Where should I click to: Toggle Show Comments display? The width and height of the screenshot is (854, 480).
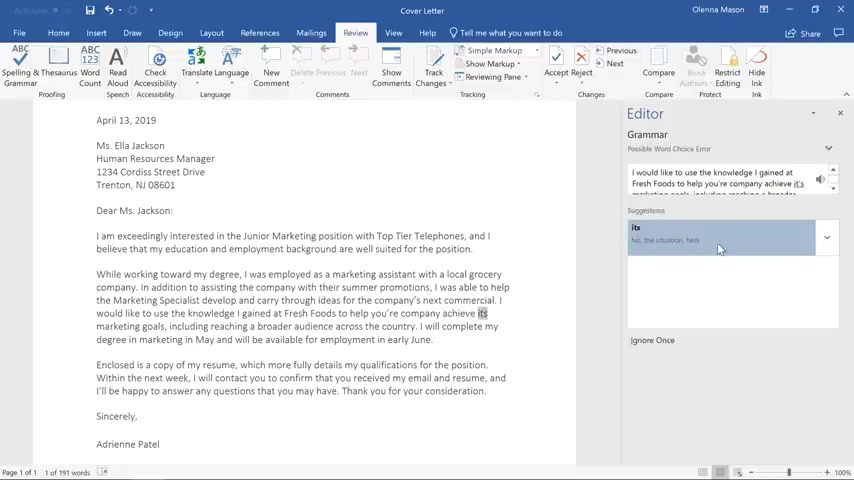391,66
